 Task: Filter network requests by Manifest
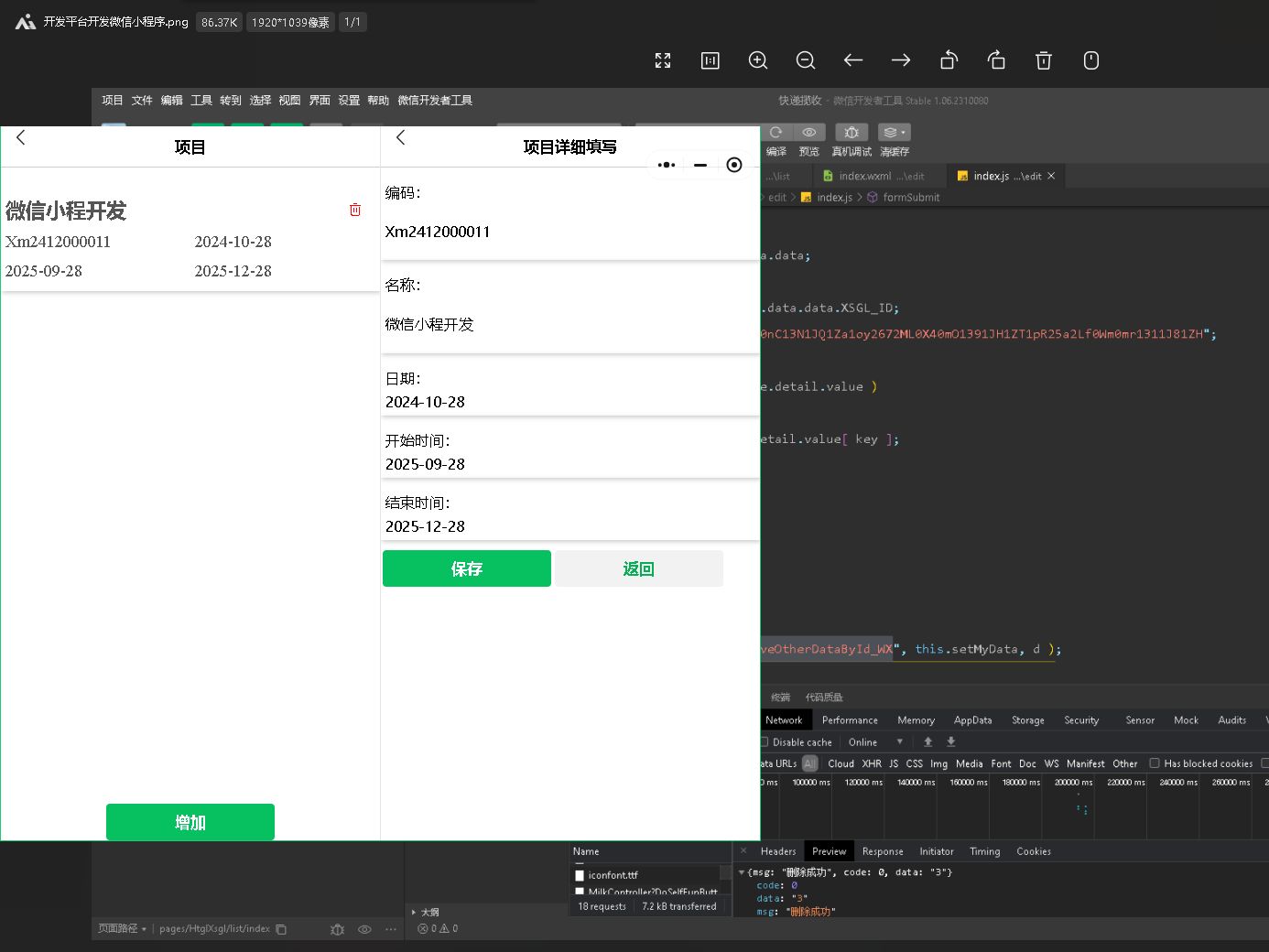tap(1086, 763)
